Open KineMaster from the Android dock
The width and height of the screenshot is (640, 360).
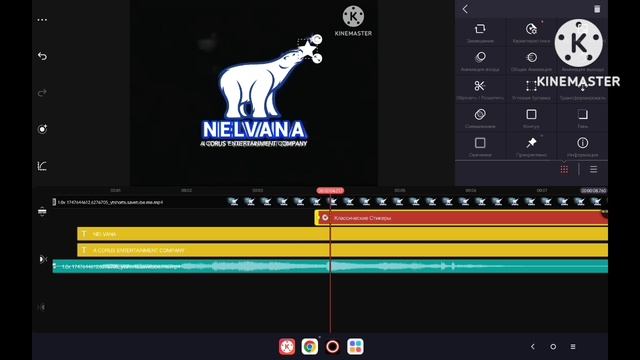tap(287, 347)
